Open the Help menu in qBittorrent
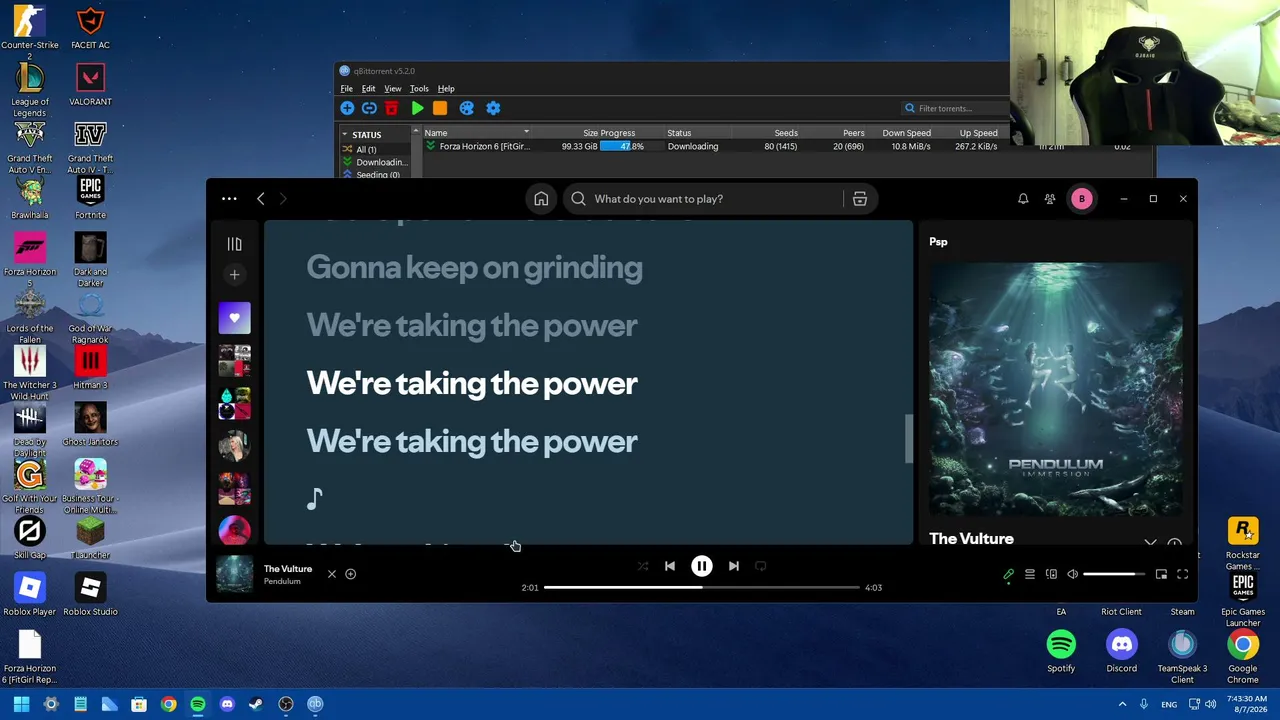Viewport: 1280px width, 720px height. [446, 89]
